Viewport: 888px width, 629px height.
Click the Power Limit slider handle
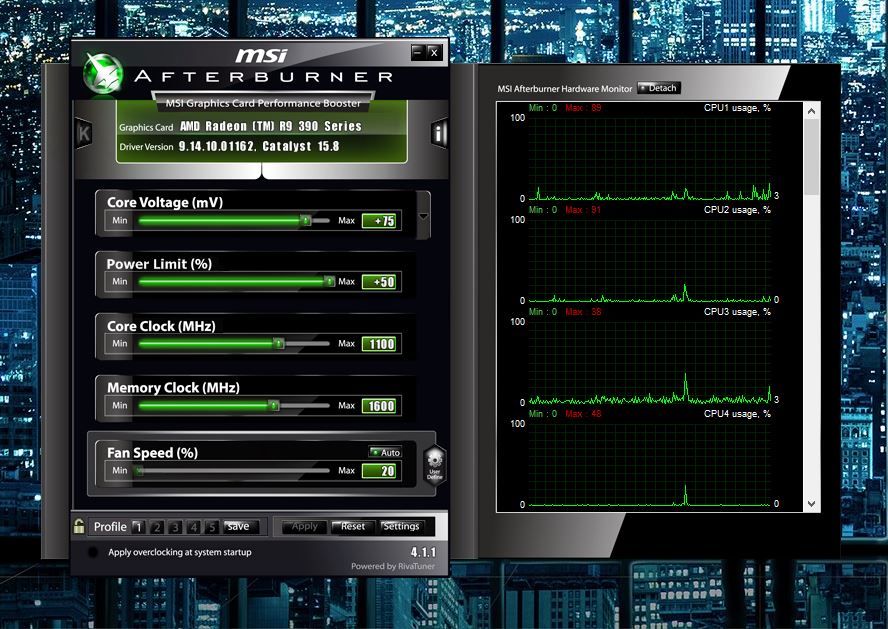click(329, 281)
